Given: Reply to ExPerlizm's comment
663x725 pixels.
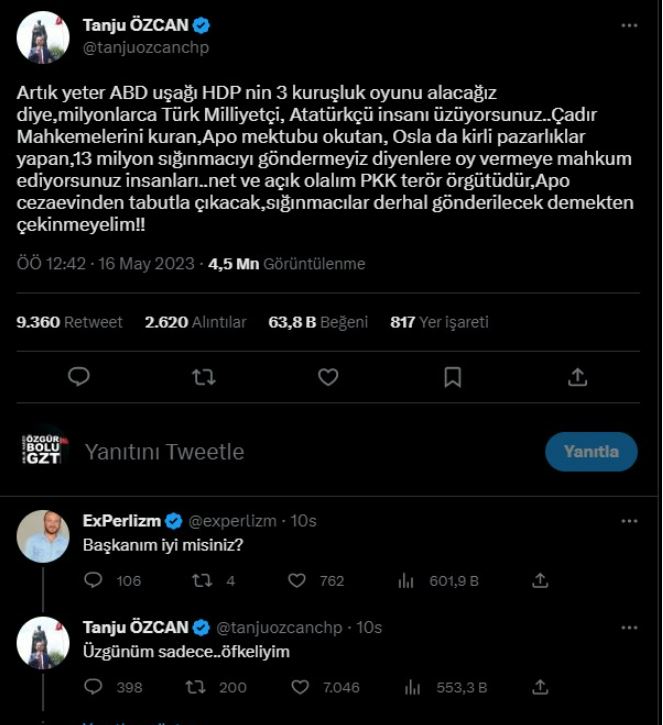Looking at the screenshot, I should (94, 580).
